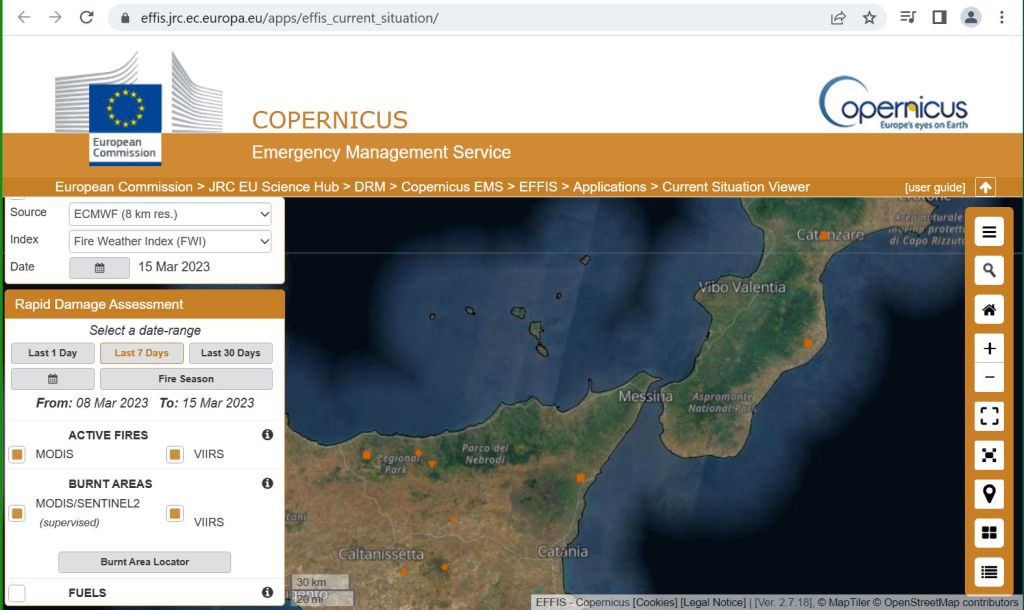Open the Source ECMWF dropdown
The image size is (1024, 610).
(x=171, y=214)
